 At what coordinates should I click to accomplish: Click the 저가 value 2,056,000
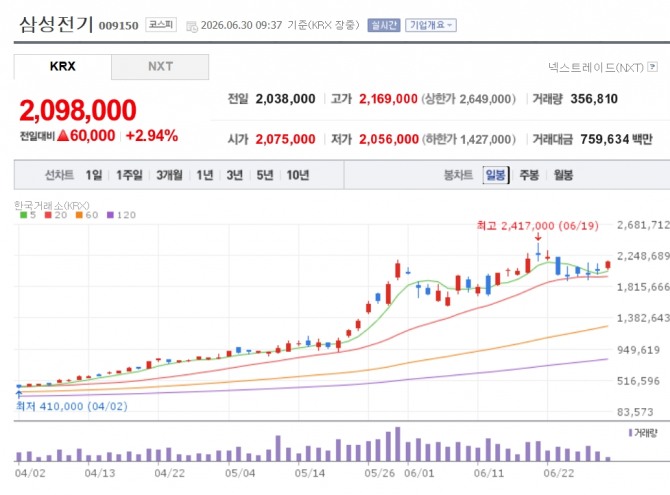pyautogui.click(x=388, y=139)
